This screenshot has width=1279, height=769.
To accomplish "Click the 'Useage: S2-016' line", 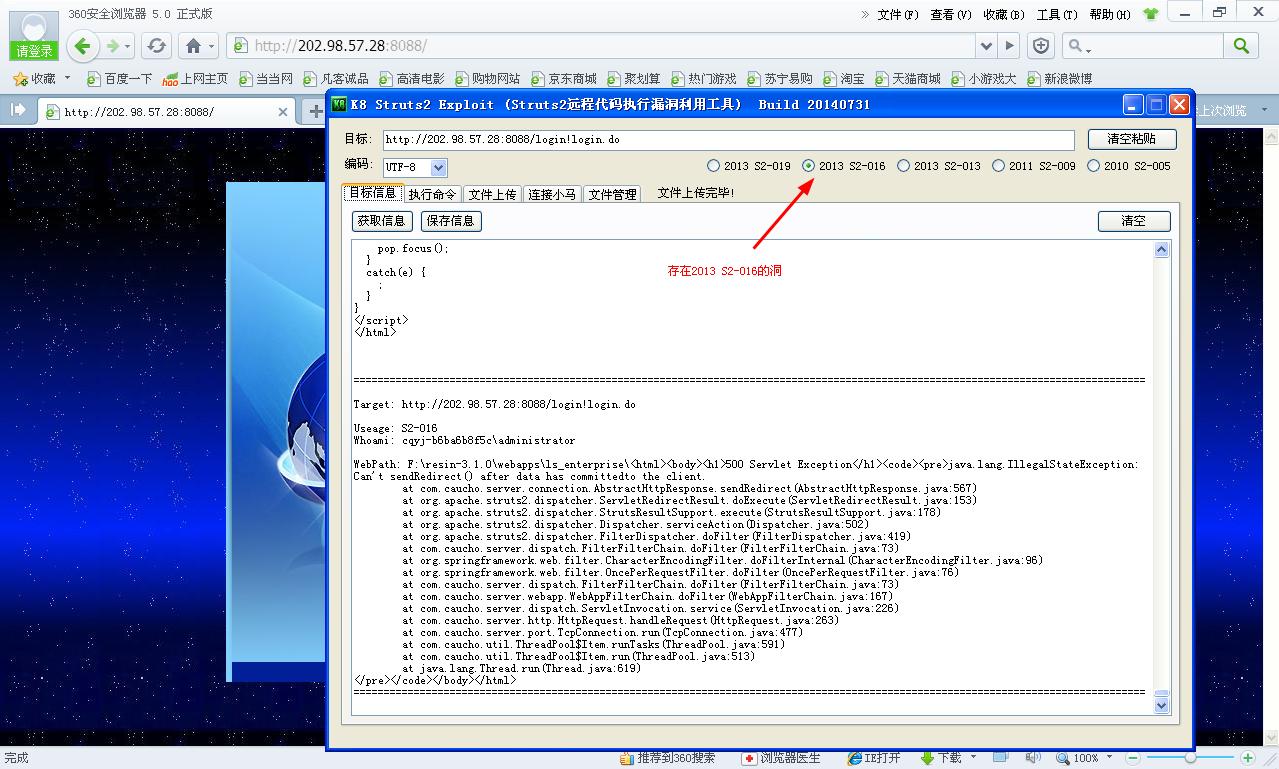I will tap(395, 428).
